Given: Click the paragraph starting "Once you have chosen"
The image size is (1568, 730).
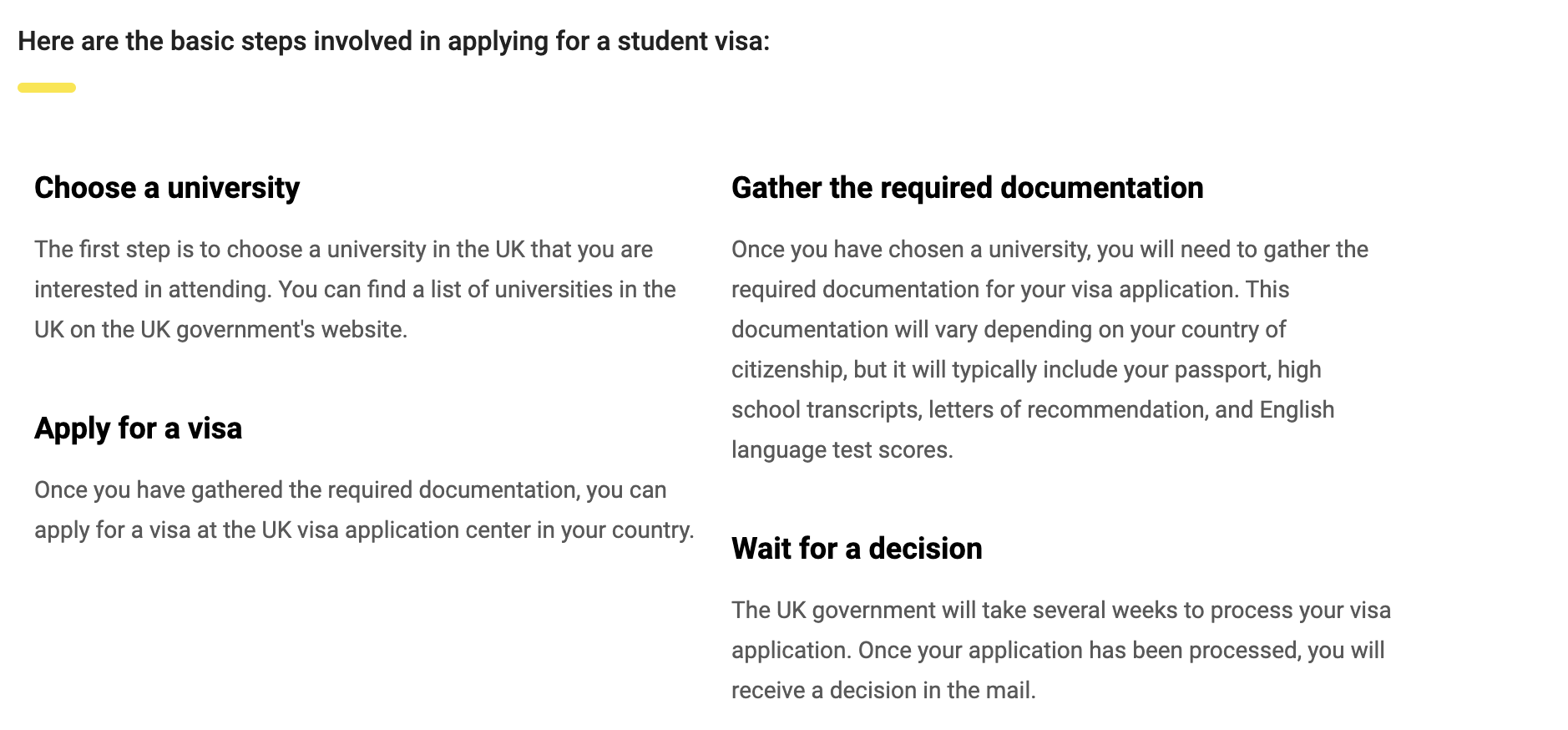Looking at the screenshot, I should pyautogui.click(x=1050, y=349).
